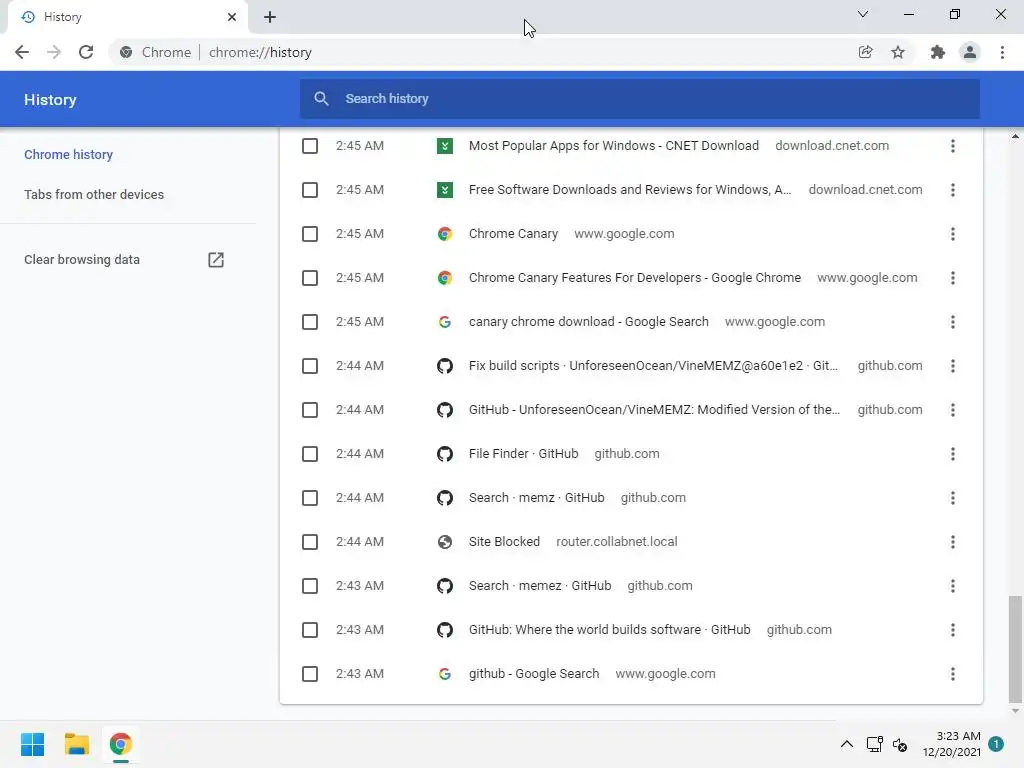The width and height of the screenshot is (1024, 768).
Task: Go back using the browser back arrow
Action: click(x=22, y=52)
